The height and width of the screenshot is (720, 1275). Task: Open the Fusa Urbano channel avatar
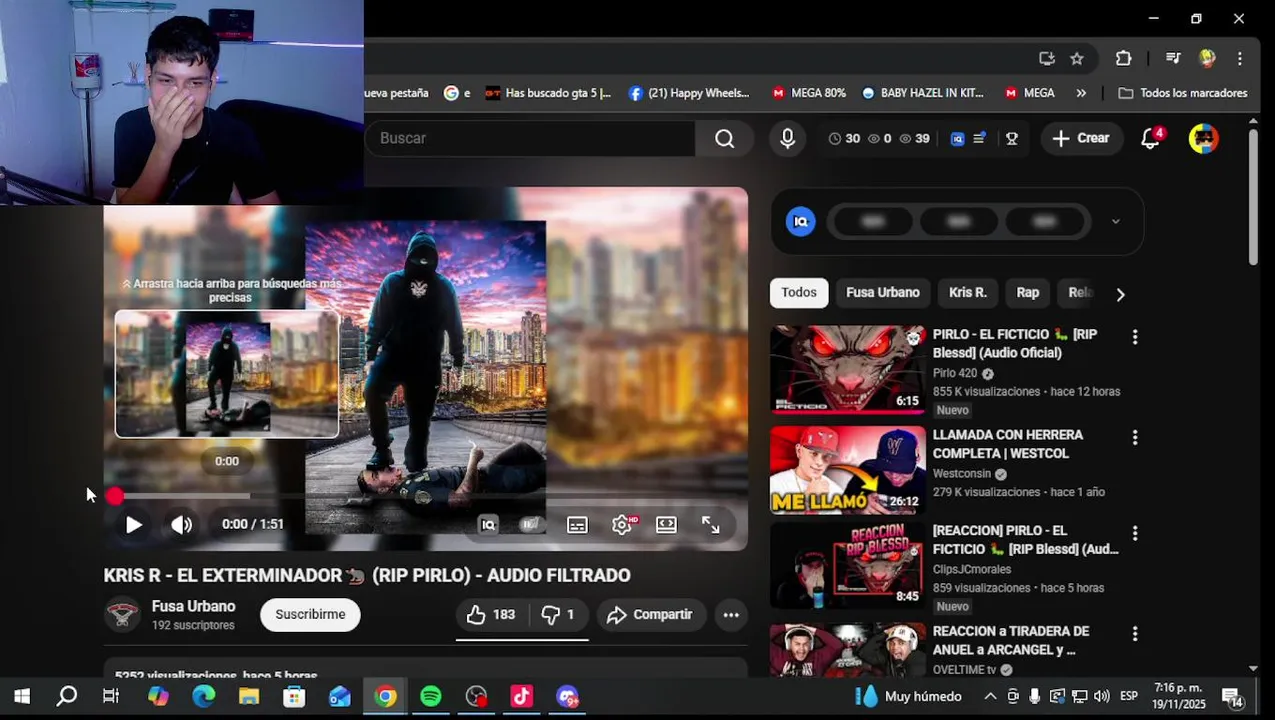[123, 615]
